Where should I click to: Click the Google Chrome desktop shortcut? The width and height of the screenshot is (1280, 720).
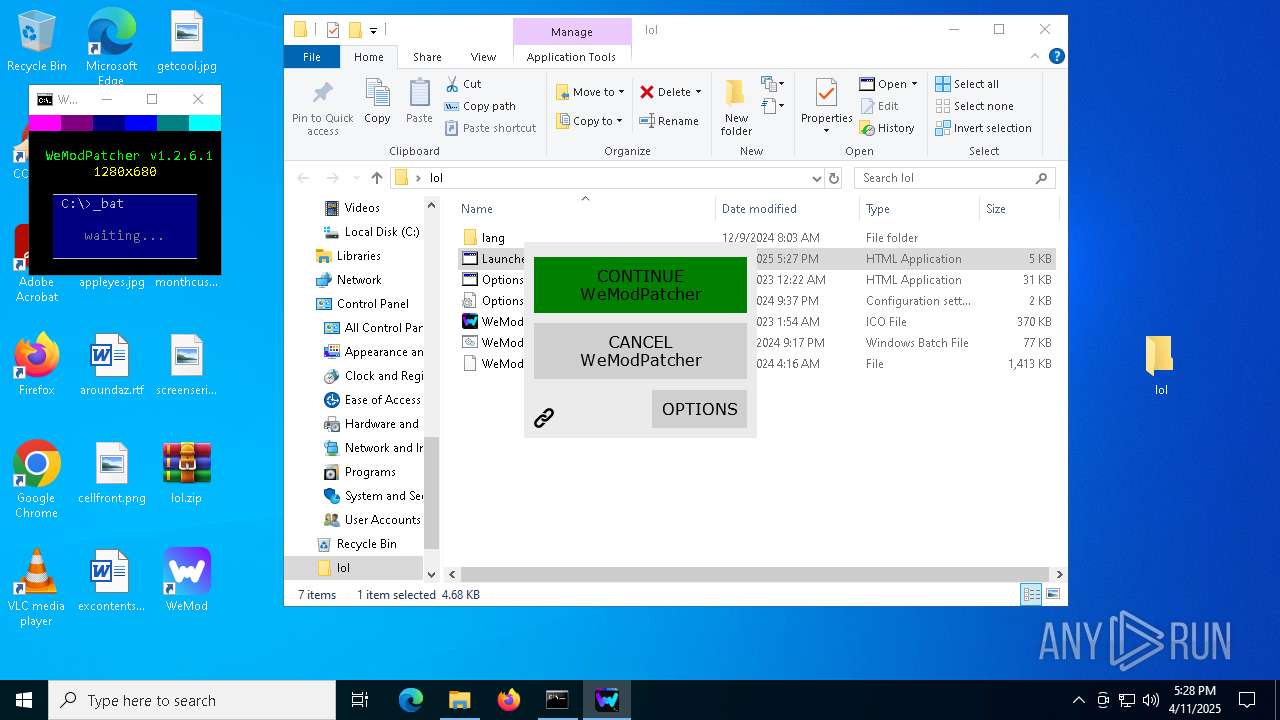(37, 479)
